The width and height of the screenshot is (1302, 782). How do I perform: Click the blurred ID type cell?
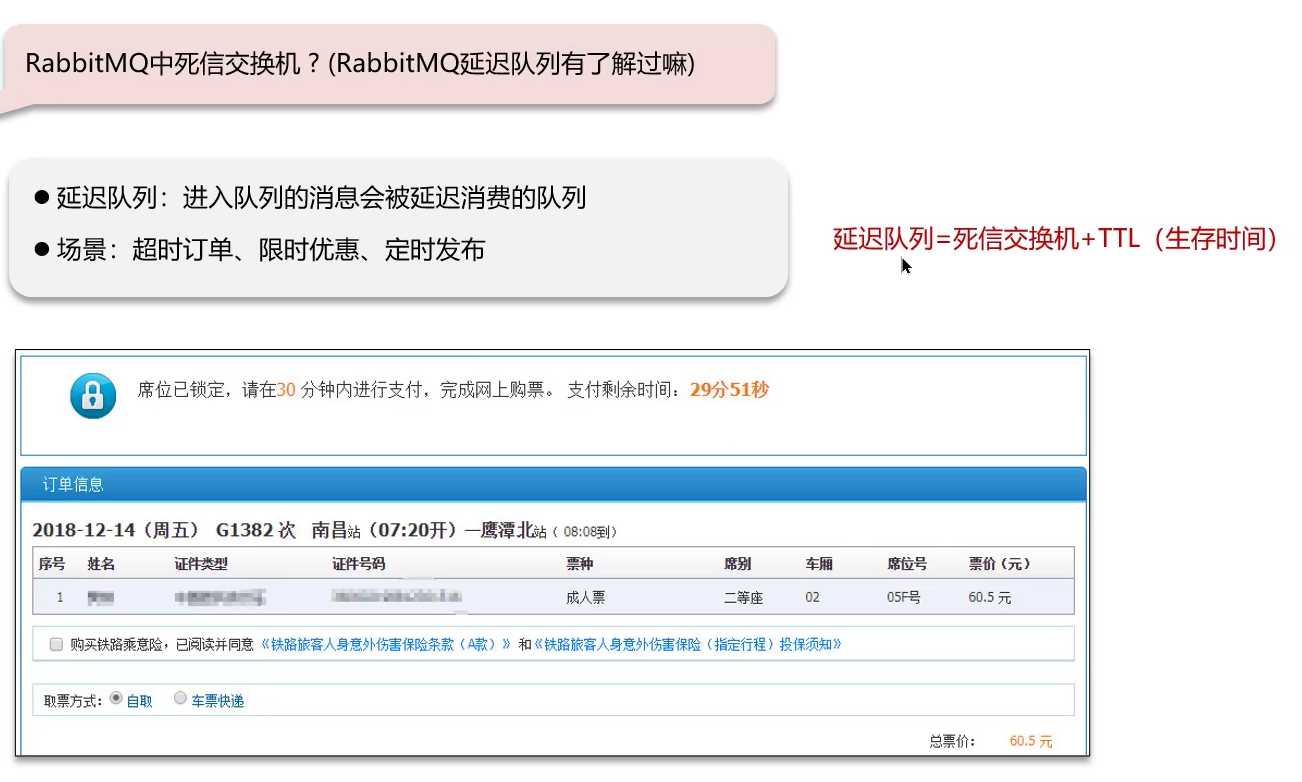click(x=220, y=598)
